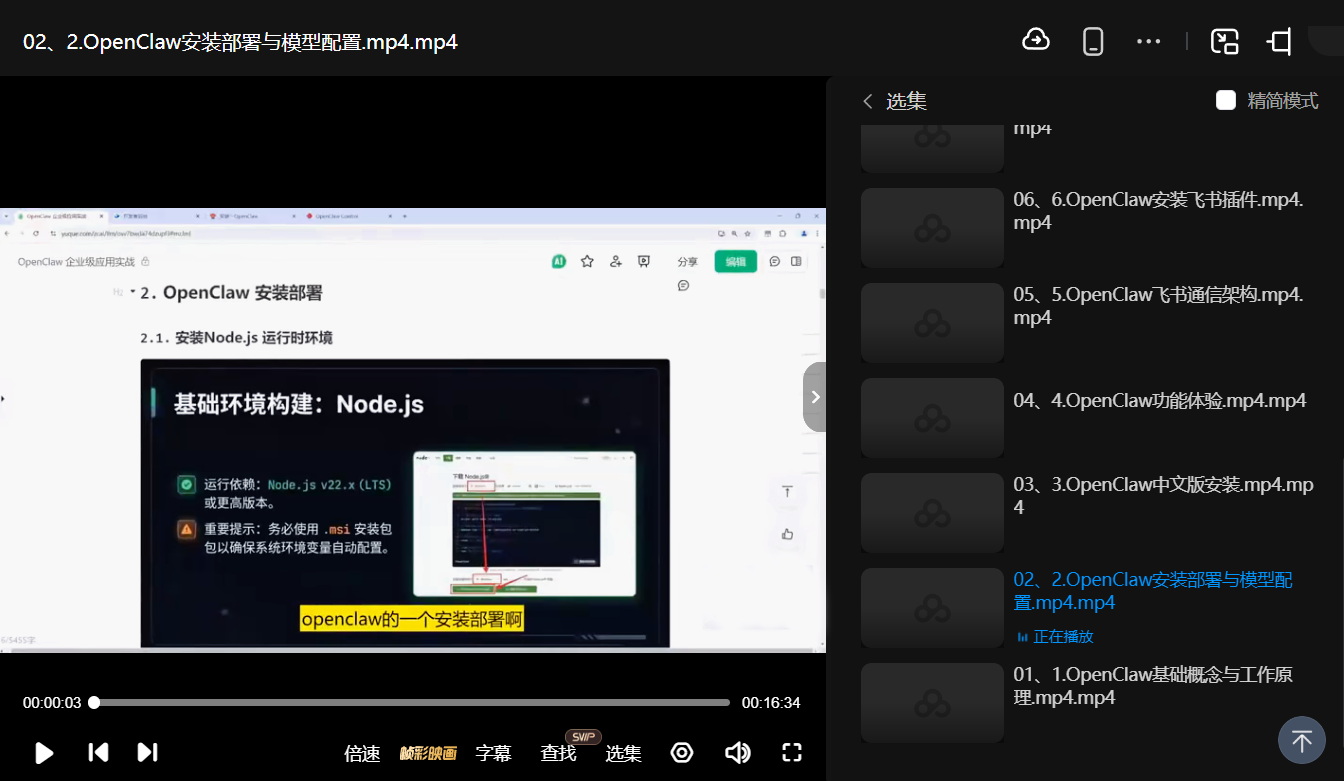Skip to the previous video
This screenshot has width=1344, height=781.
click(x=98, y=752)
